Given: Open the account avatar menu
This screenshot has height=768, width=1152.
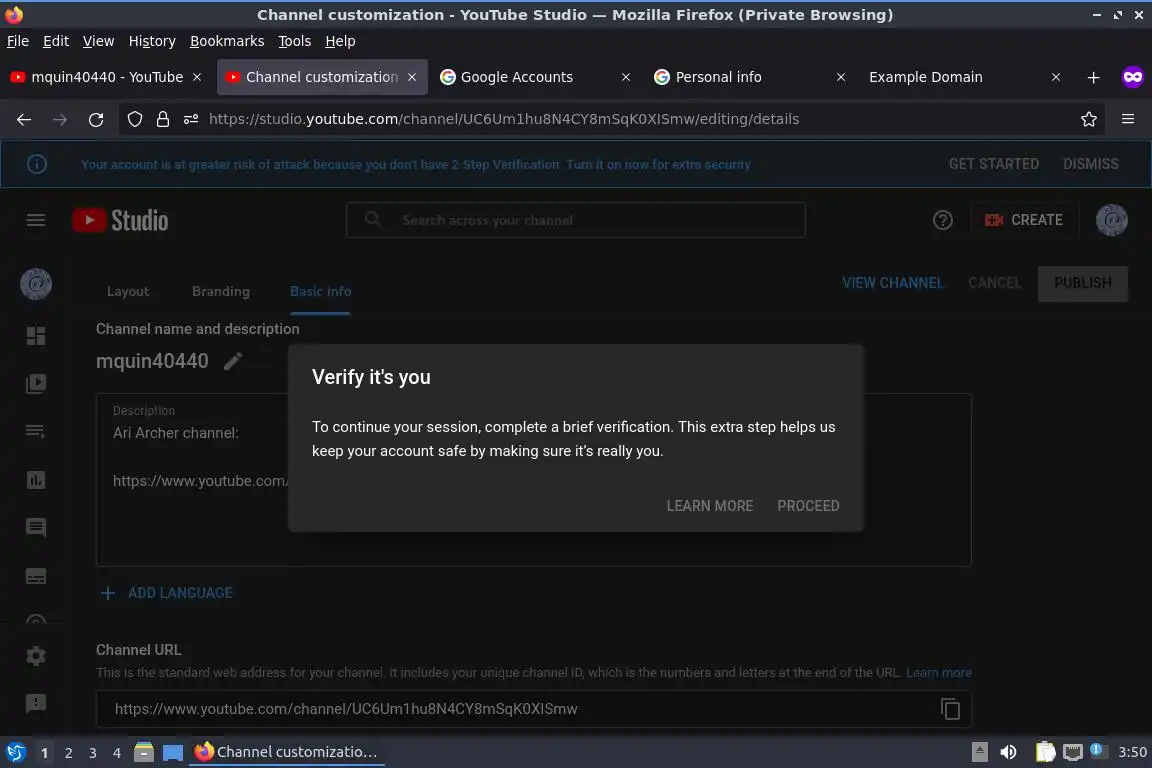Looking at the screenshot, I should [1112, 220].
